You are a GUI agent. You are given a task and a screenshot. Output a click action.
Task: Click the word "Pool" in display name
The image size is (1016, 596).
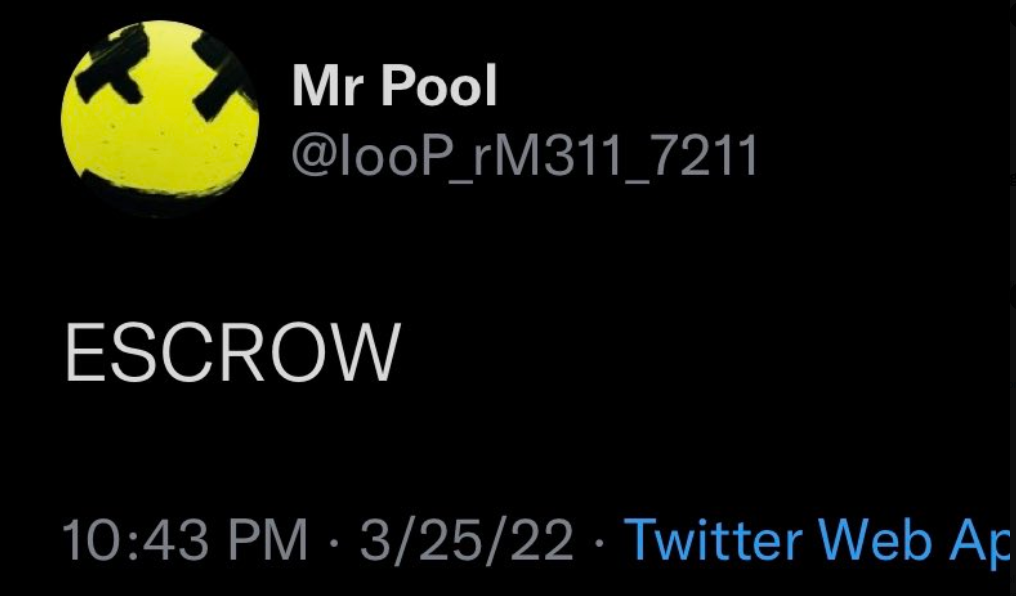pyautogui.click(x=439, y=86)
